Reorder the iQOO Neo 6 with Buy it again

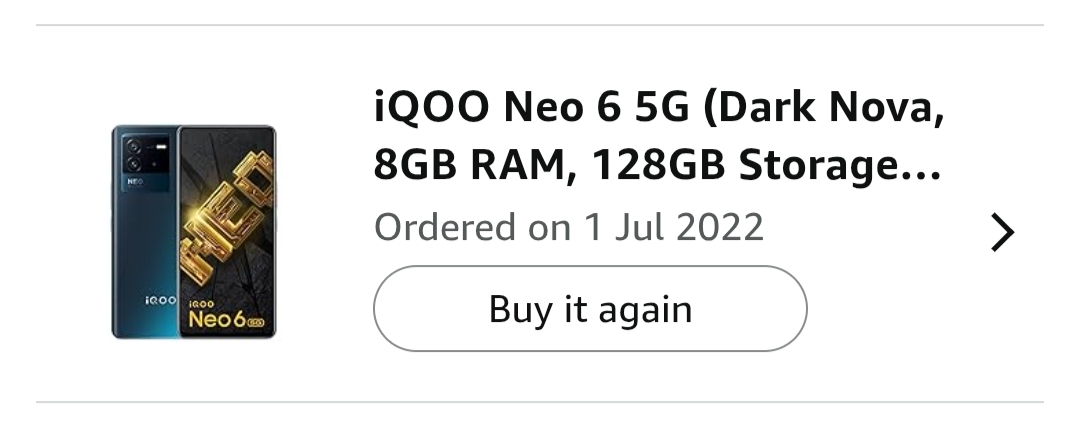click(x=590, y=309)
